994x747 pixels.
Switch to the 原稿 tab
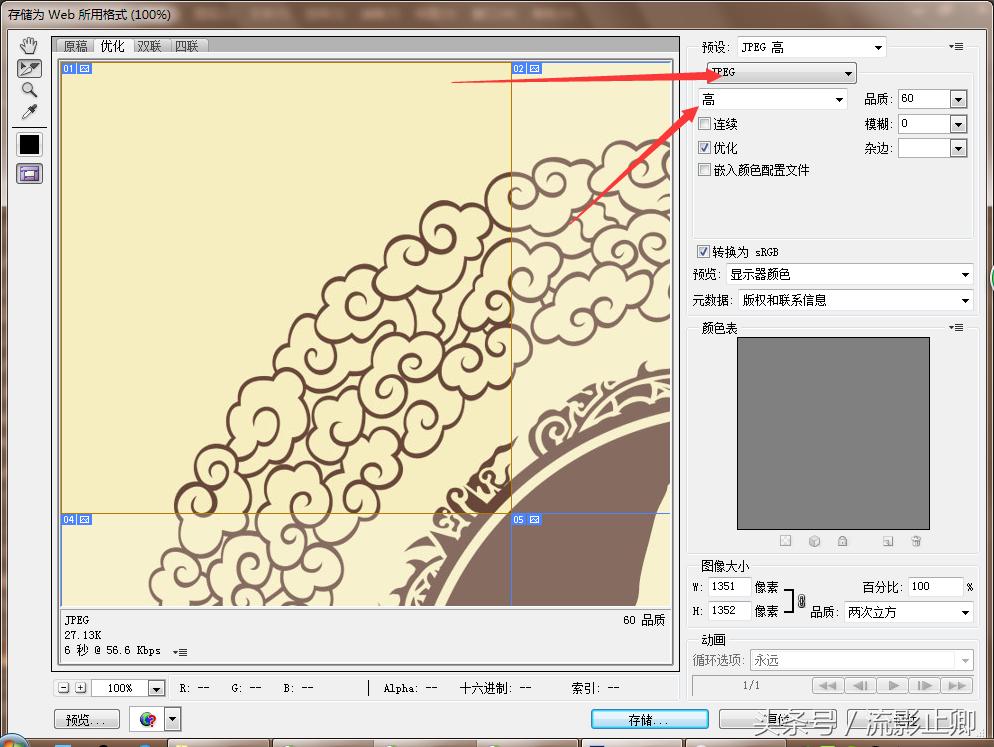pyautogui.click(x=75, y=46)
